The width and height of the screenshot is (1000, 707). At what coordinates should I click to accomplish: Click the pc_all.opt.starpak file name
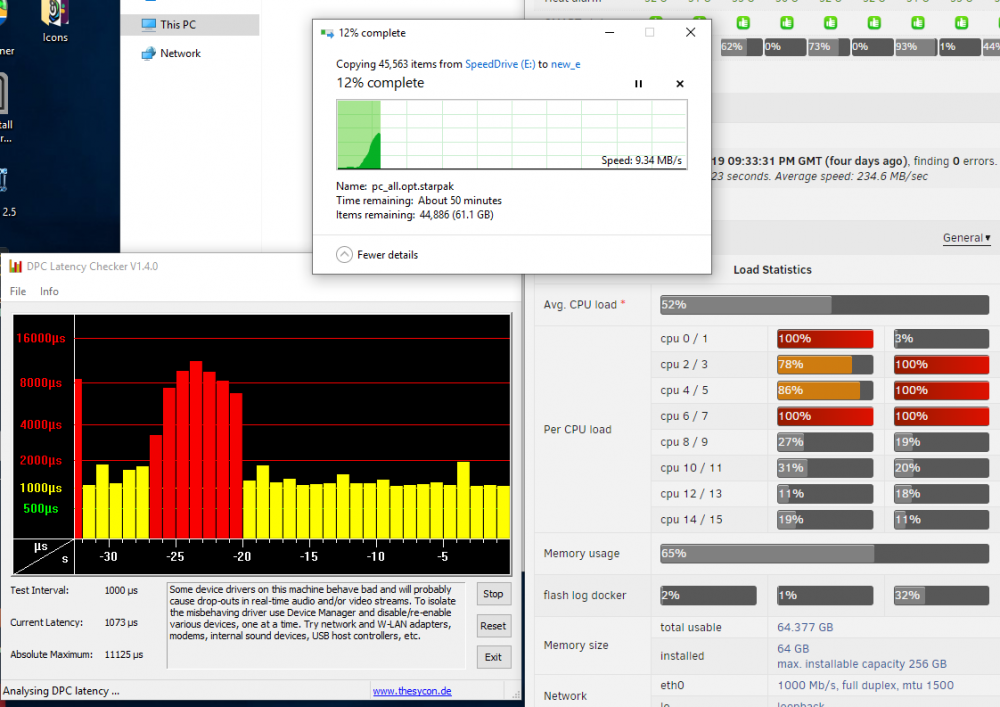tap(413, 186)
